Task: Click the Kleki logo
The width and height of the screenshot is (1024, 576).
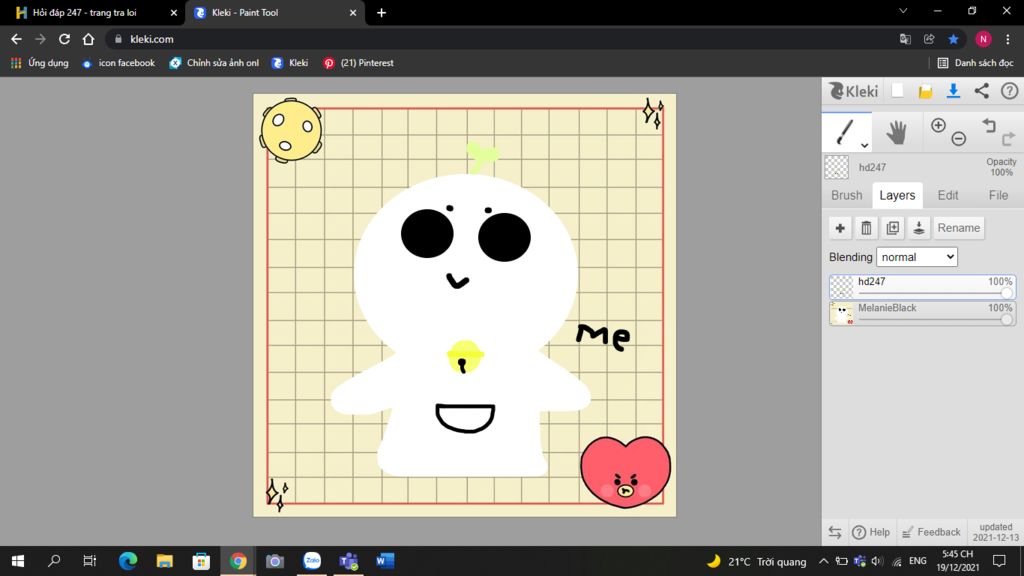Action: click(854, 91)
